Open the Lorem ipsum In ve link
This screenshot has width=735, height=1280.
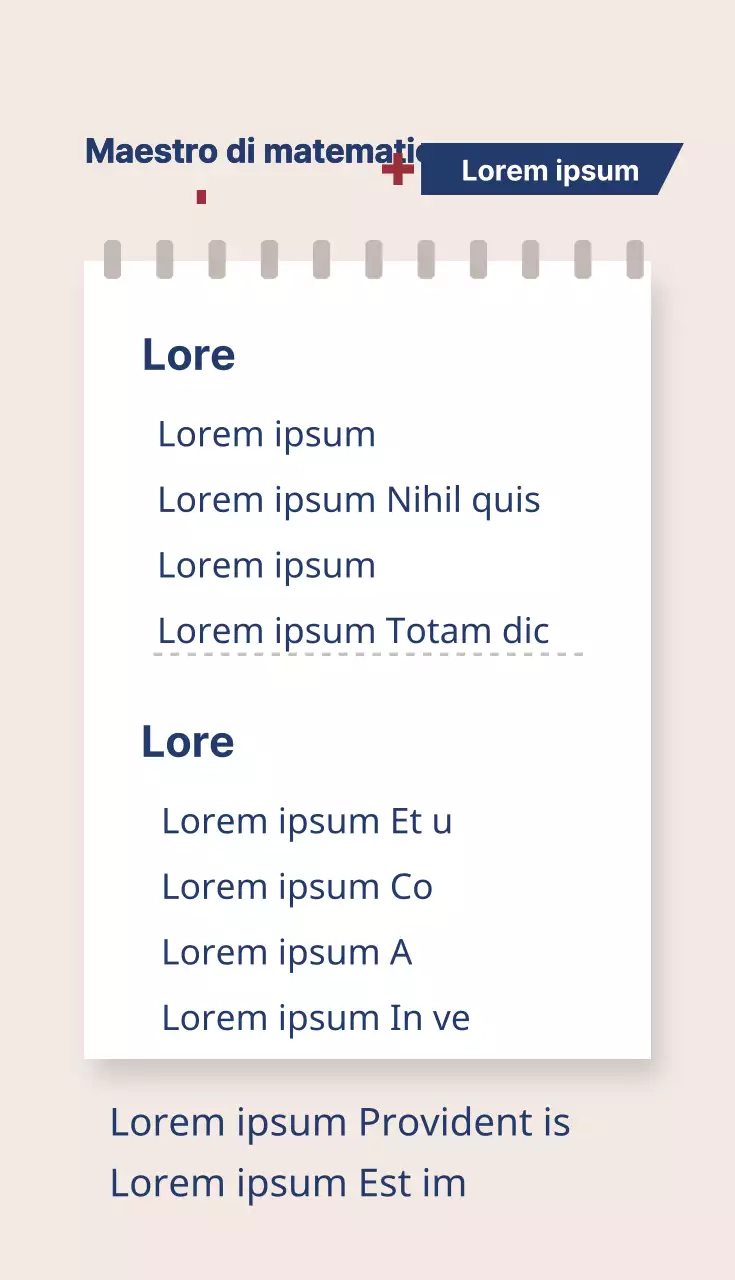coord(316,1018)
